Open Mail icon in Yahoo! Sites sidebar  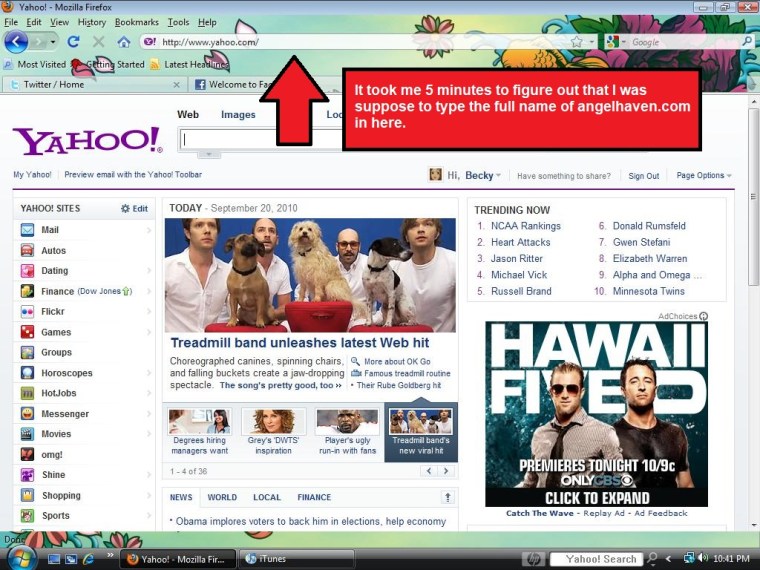[x=28, y=230]
